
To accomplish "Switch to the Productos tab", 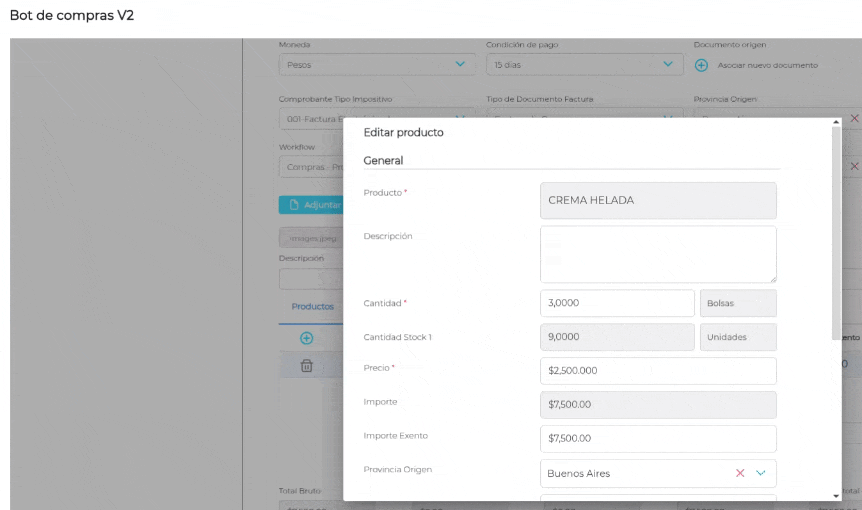I will click(x=312, y=307).
